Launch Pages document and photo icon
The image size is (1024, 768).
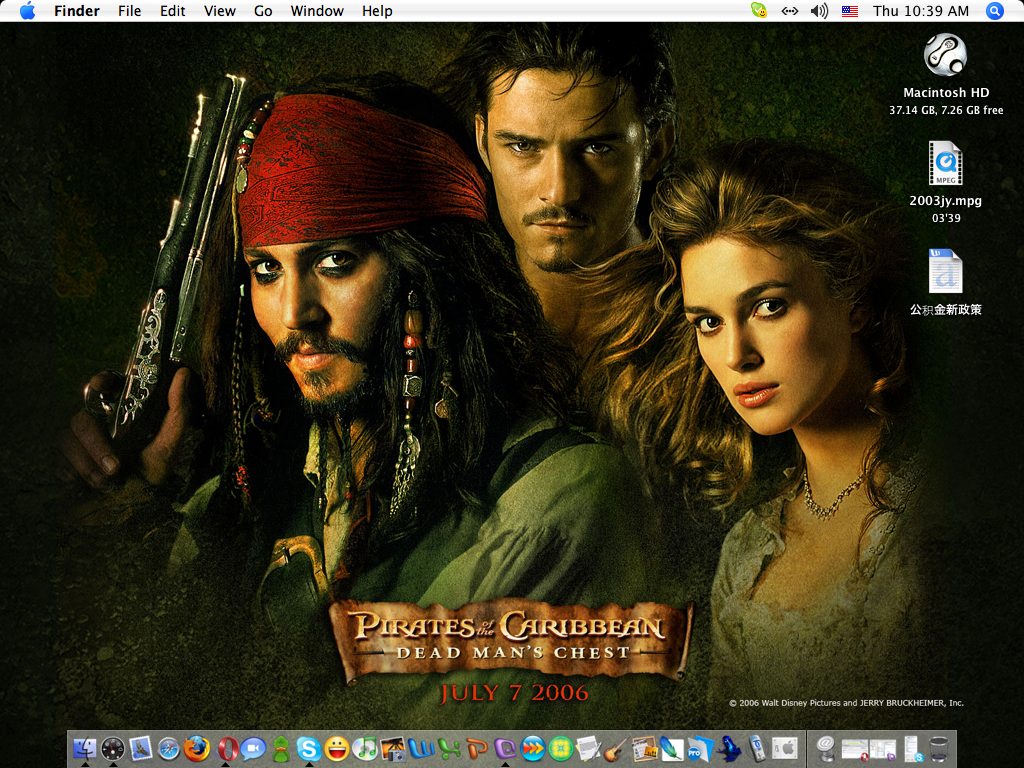pyautogui.click(x=645, y=748)
